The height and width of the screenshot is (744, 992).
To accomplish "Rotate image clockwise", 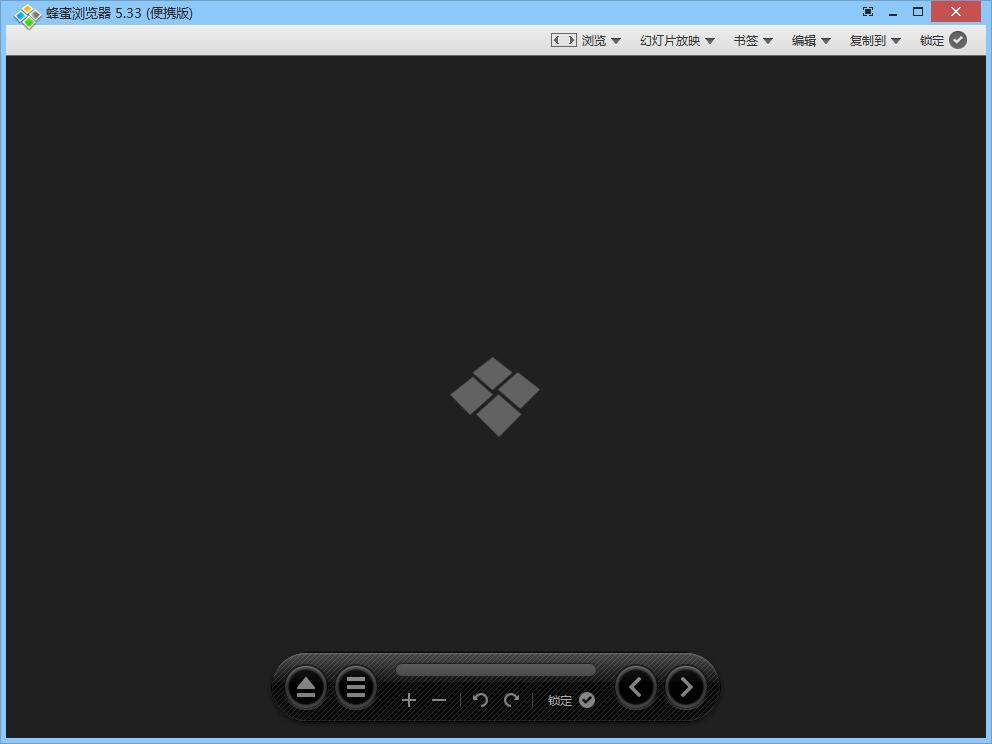I will click(x=512, y=700).
